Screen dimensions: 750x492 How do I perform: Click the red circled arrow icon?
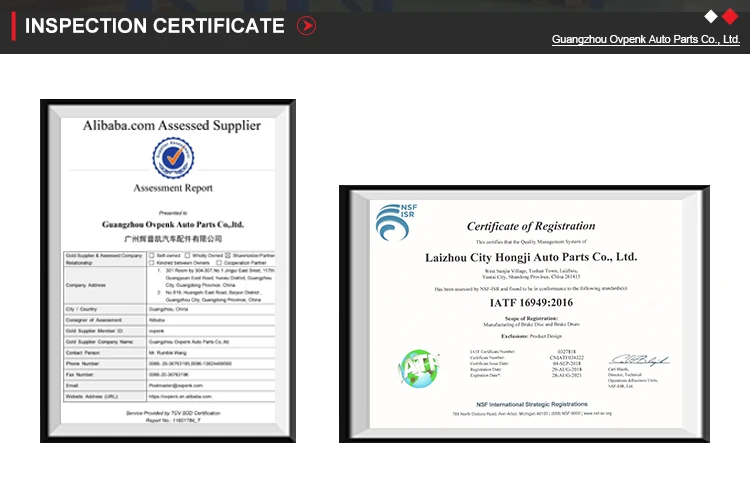click(x=306, y=26)
